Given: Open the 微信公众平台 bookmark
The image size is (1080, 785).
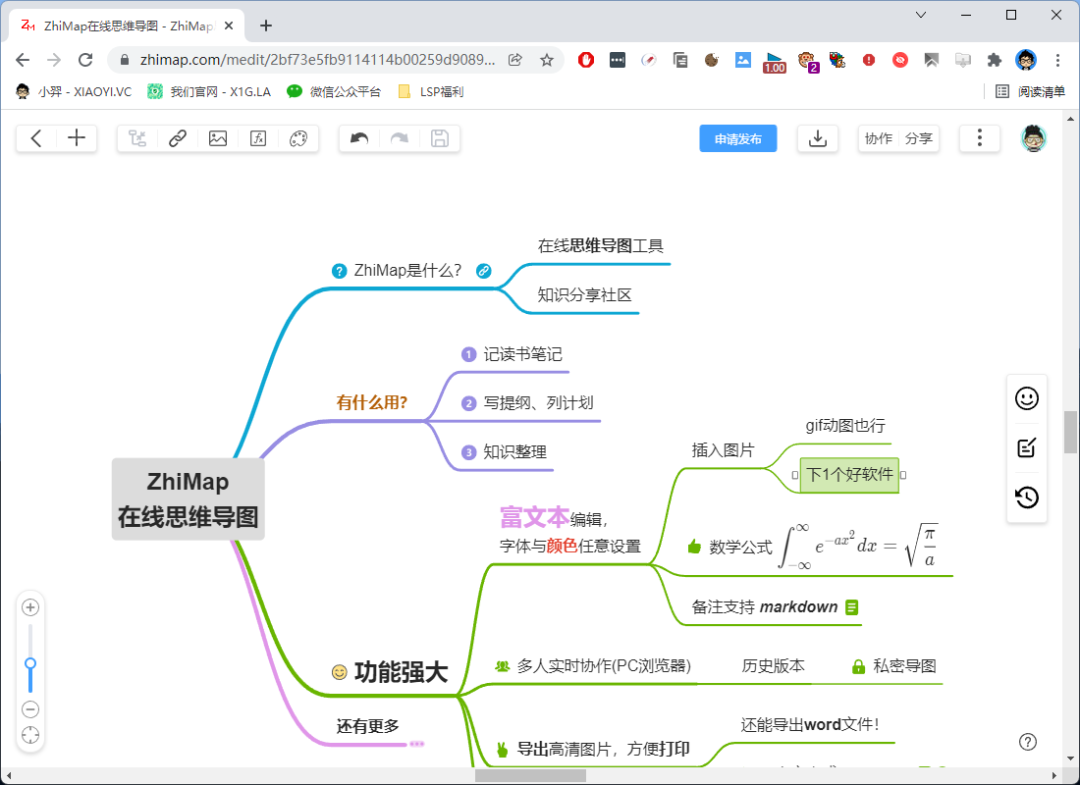Looking at the screenshot, I should (x=334, y=91).
